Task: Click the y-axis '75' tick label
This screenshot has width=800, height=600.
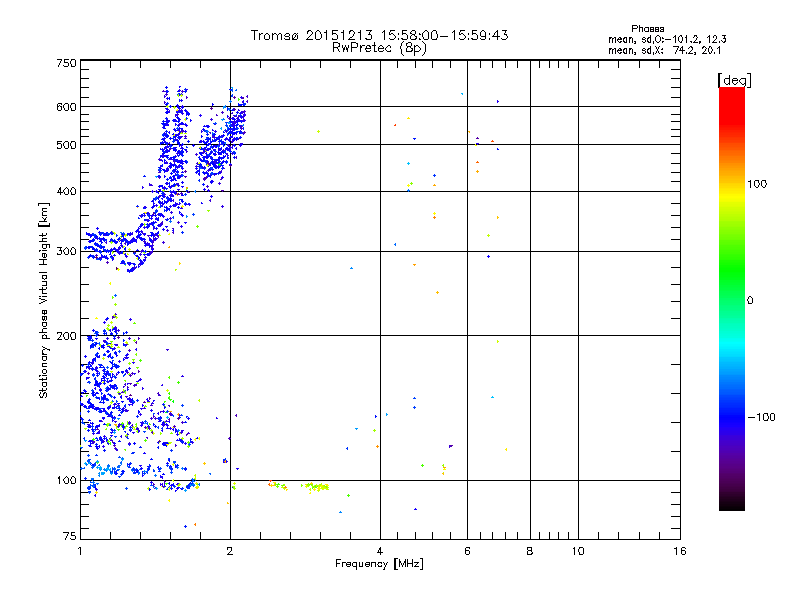Action: point(70,536)
